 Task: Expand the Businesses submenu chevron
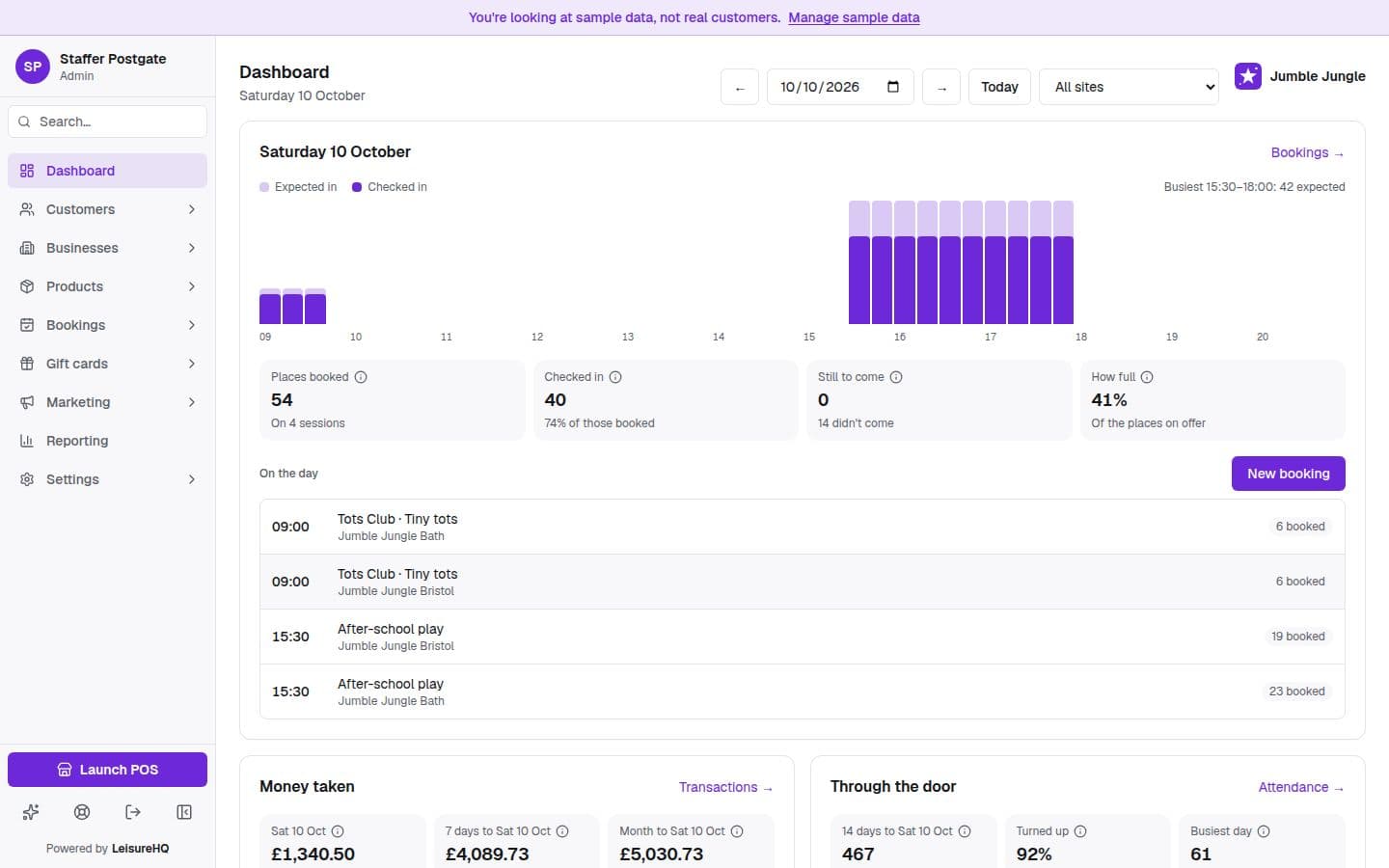tap(192, 248)
